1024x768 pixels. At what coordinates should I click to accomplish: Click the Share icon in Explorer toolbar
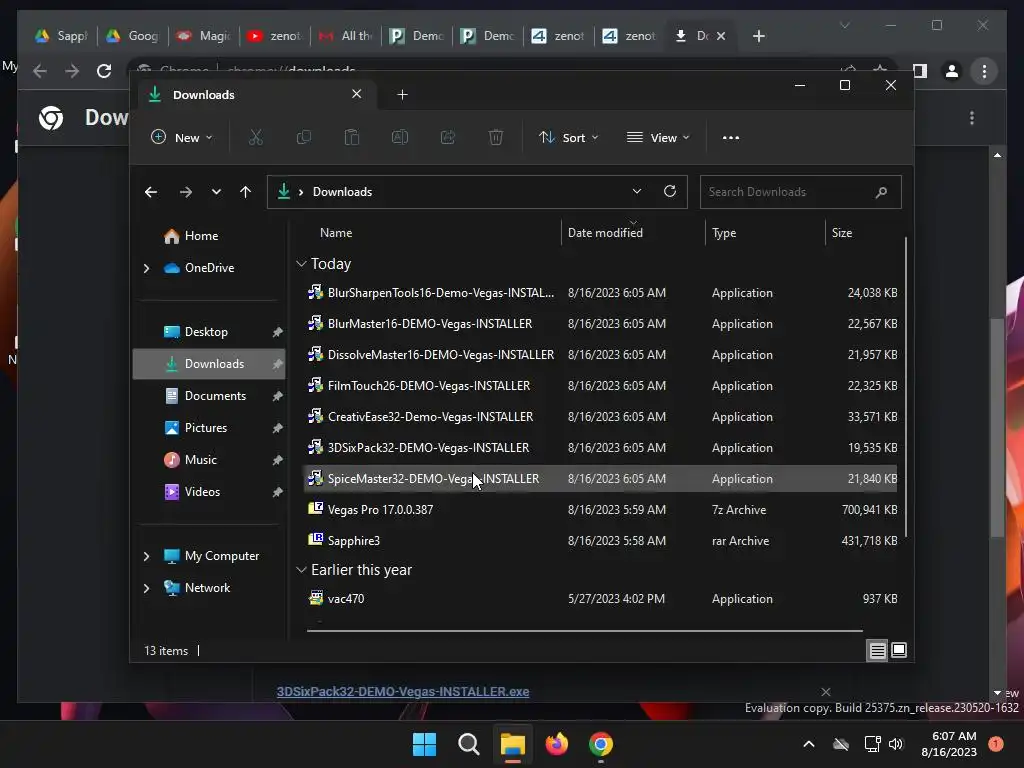[x=447, y=137]
